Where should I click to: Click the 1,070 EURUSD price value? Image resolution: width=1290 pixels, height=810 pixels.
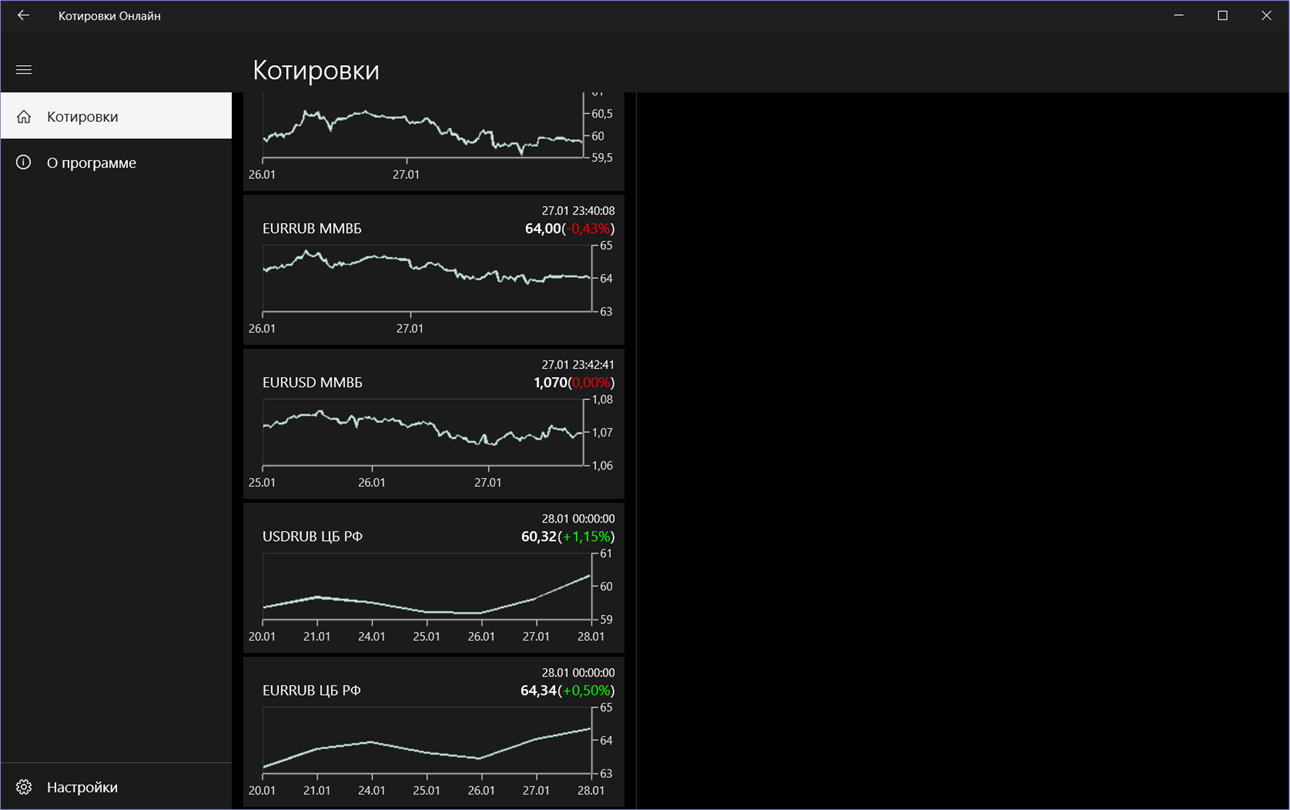click(x=551, y=383)
